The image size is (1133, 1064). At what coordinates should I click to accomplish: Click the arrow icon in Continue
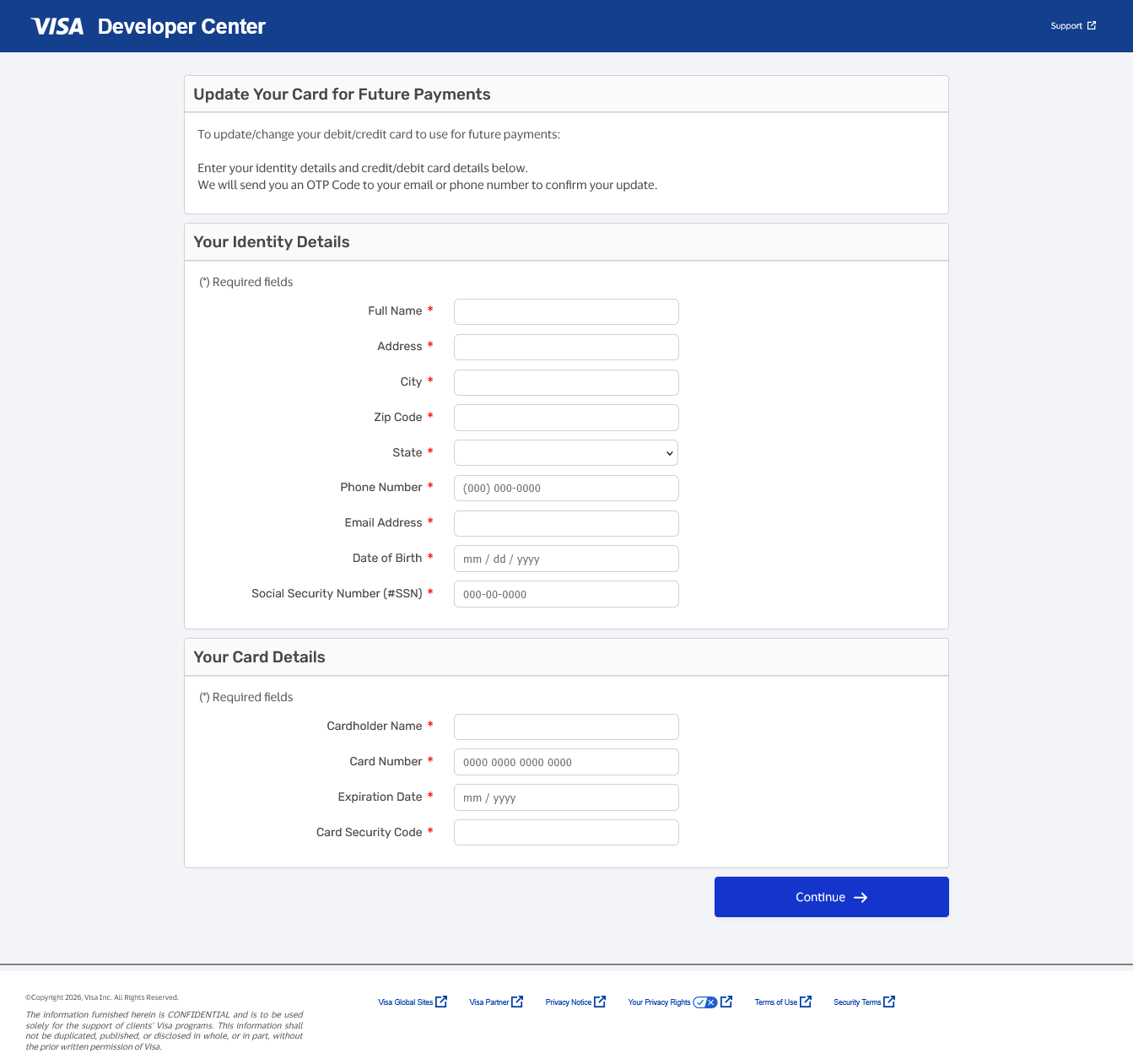[861, 898]
